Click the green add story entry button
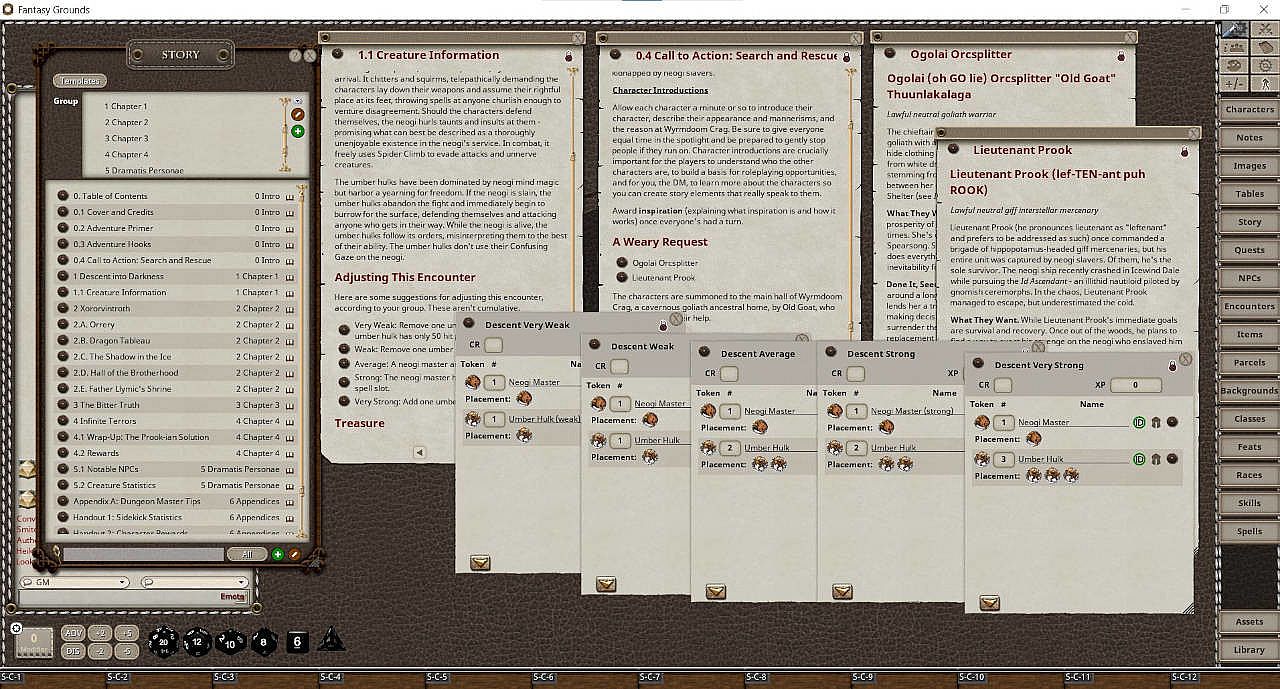Screen dimensions: 1280x689 tap(278, 554)
